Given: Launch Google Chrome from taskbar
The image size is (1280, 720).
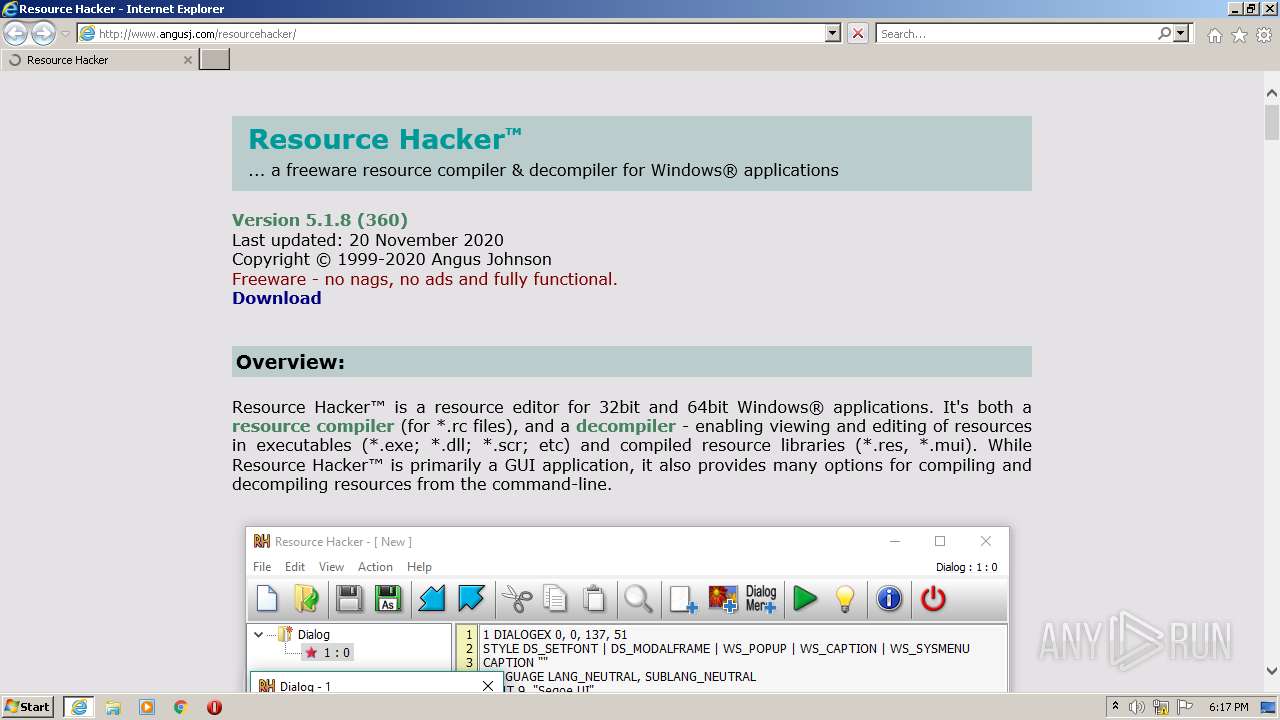Looking at the screenshot, I should point(181,707).
